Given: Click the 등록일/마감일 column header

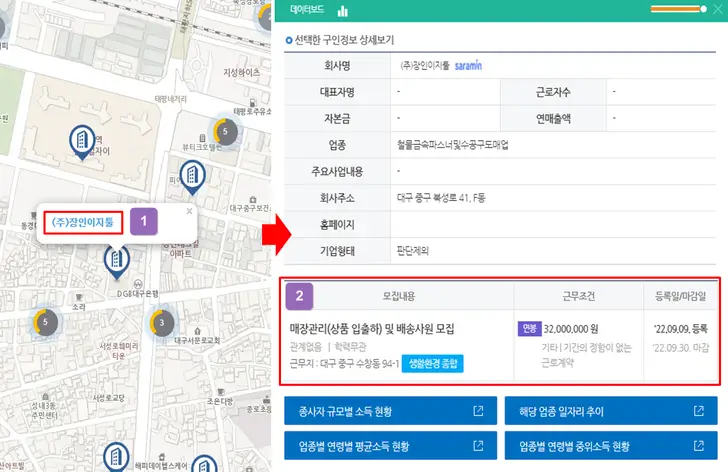Looking at the screenshot, I should coord(680,296).
